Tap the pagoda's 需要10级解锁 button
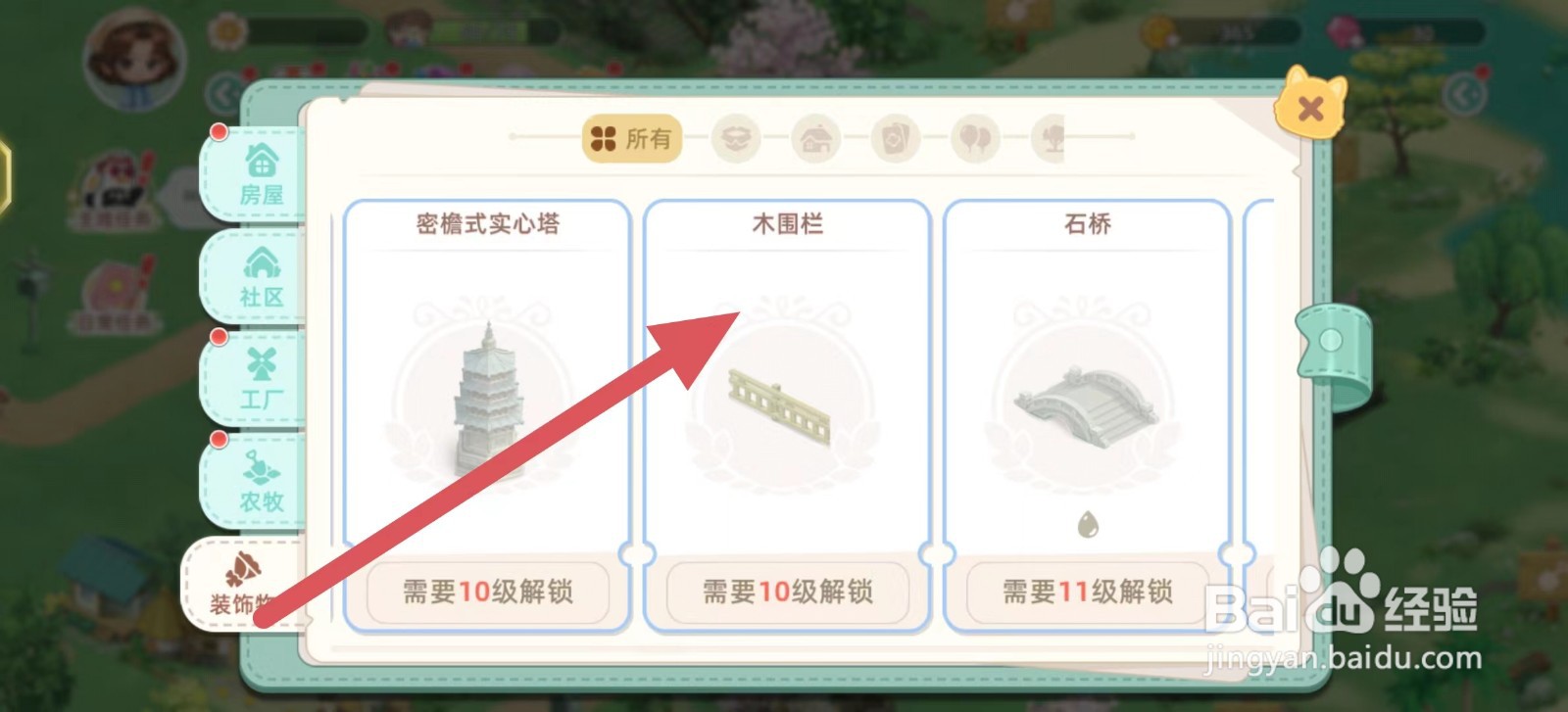 [x=488, y=592]
